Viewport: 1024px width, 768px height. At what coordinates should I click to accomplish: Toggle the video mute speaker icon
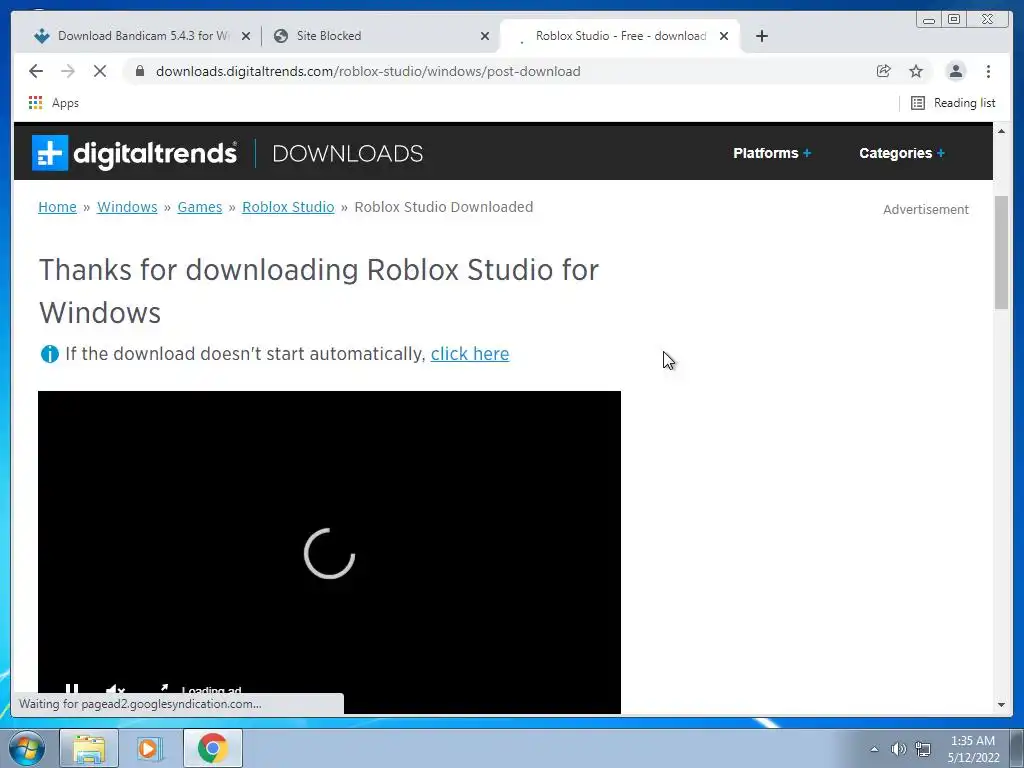(115, 689)
